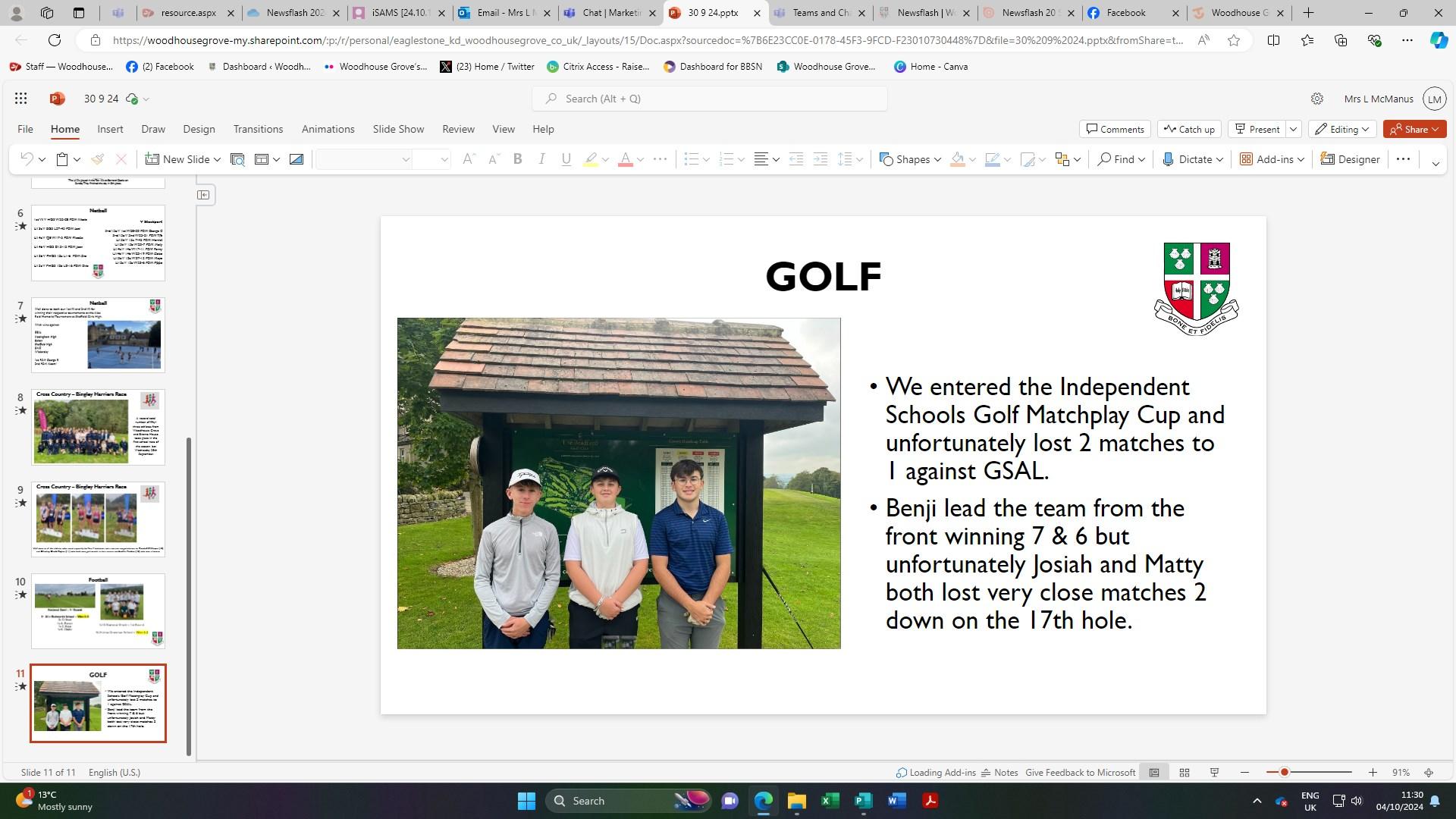Click the Catch up button
Screen dimensions: 1456x819
(1189, 129)
